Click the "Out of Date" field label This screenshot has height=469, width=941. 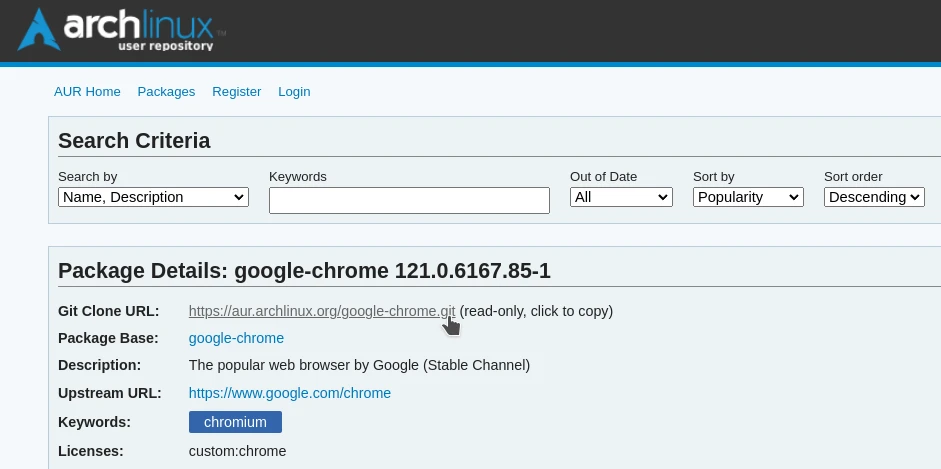pos(603,177)
